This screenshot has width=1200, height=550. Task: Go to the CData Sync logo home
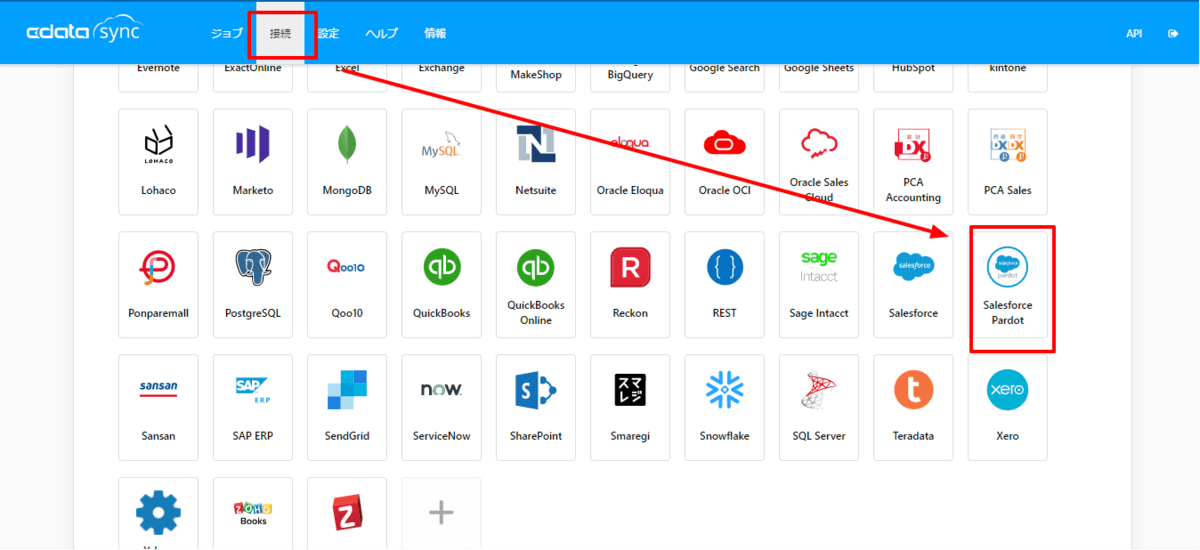tap(83, 32)
